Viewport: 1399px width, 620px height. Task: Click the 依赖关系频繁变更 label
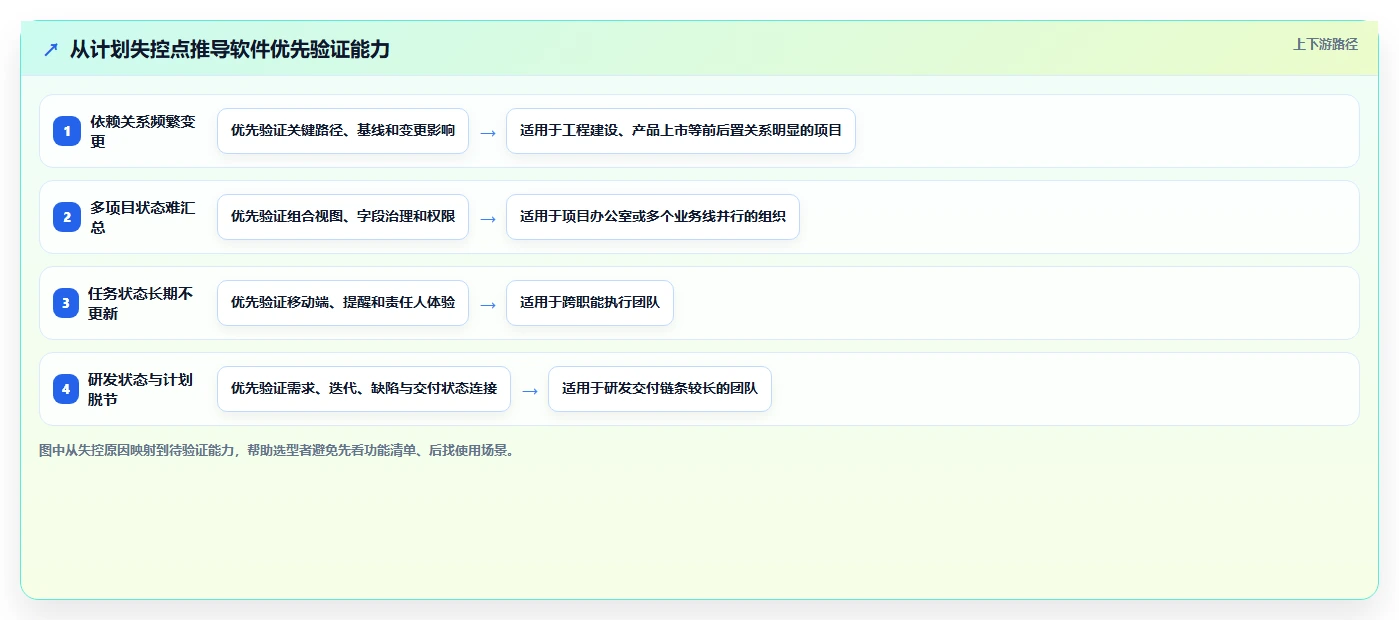pyautogui.click(x=143, y=131)
